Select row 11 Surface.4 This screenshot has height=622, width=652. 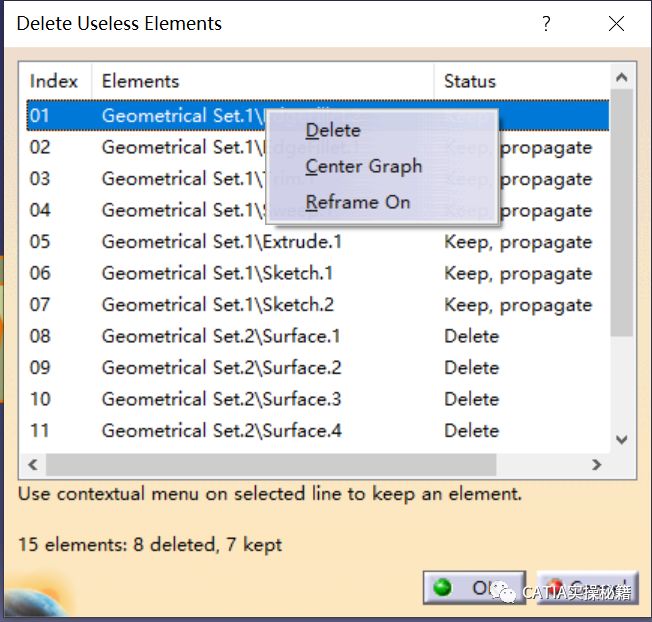pos(221,431)
